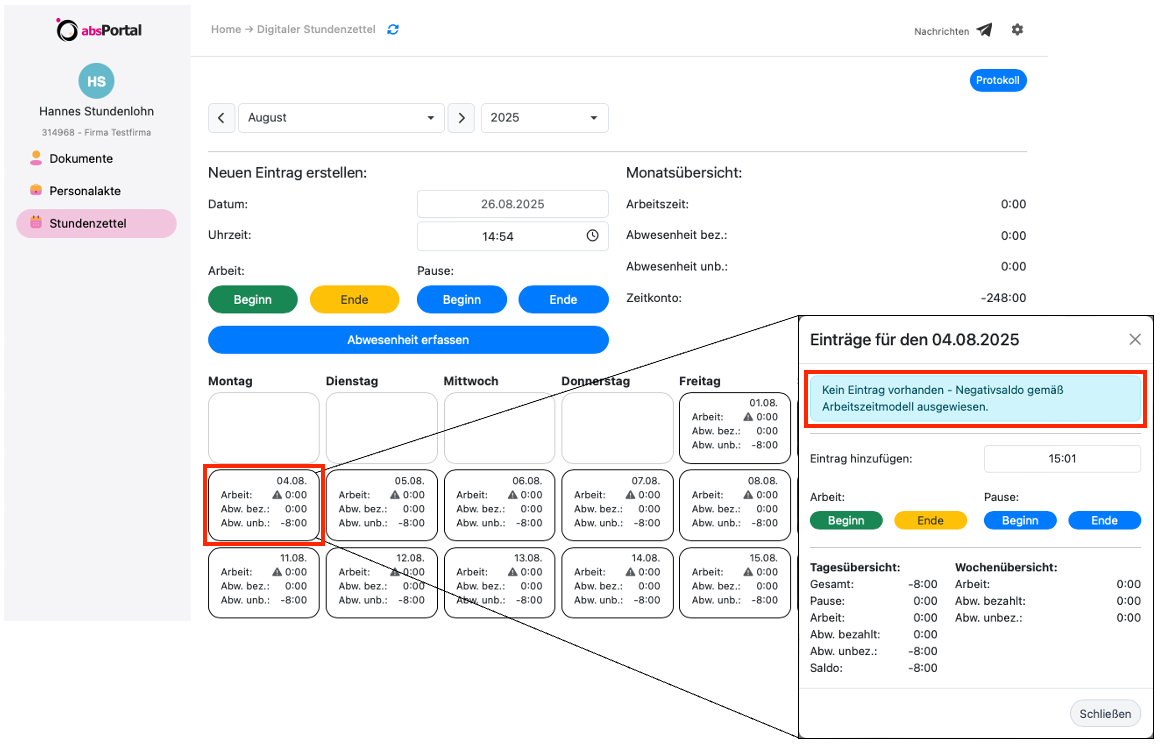
Task: Open the 05.08. day card
Action: (382, 505)
